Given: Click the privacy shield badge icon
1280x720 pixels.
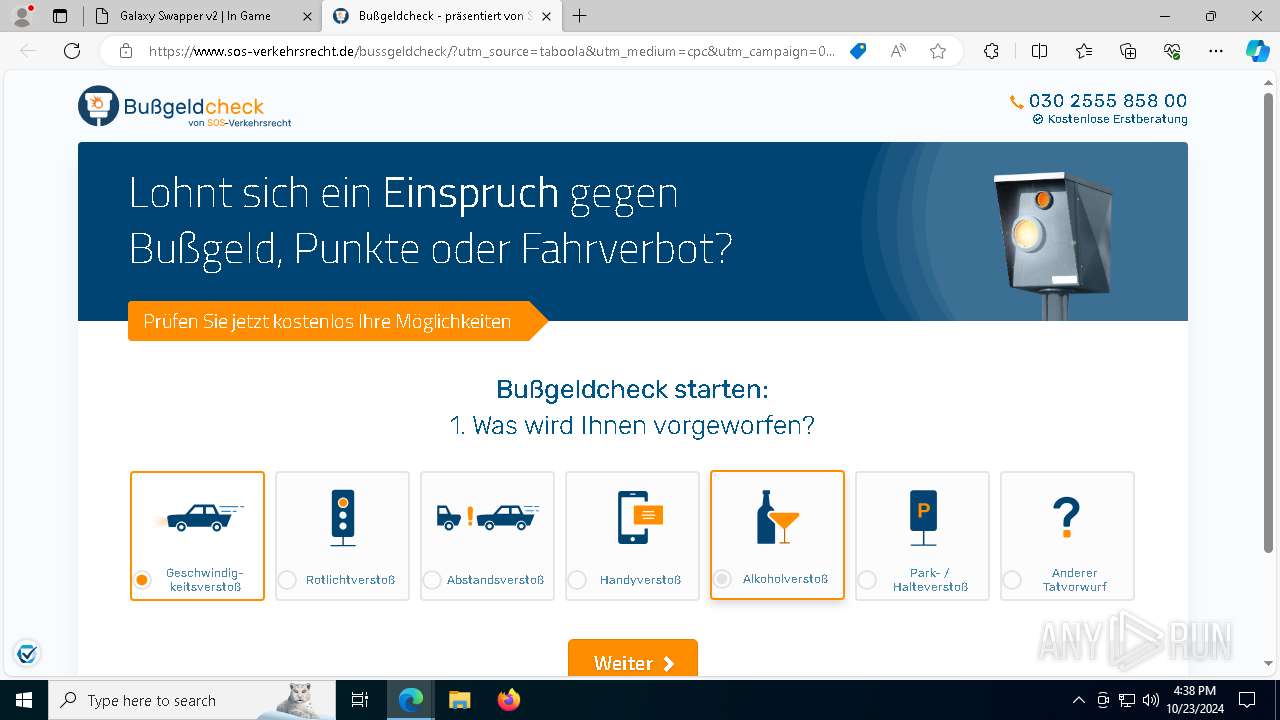Looking at the screenshot, I should pos(27,654).
